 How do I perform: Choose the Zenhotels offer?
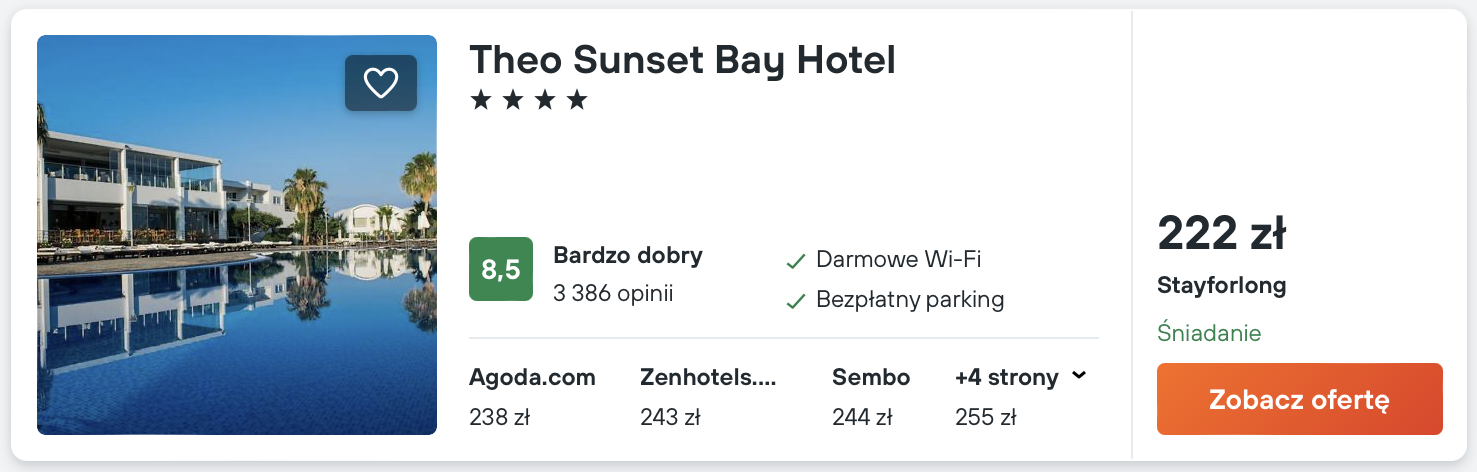point(708,377)
